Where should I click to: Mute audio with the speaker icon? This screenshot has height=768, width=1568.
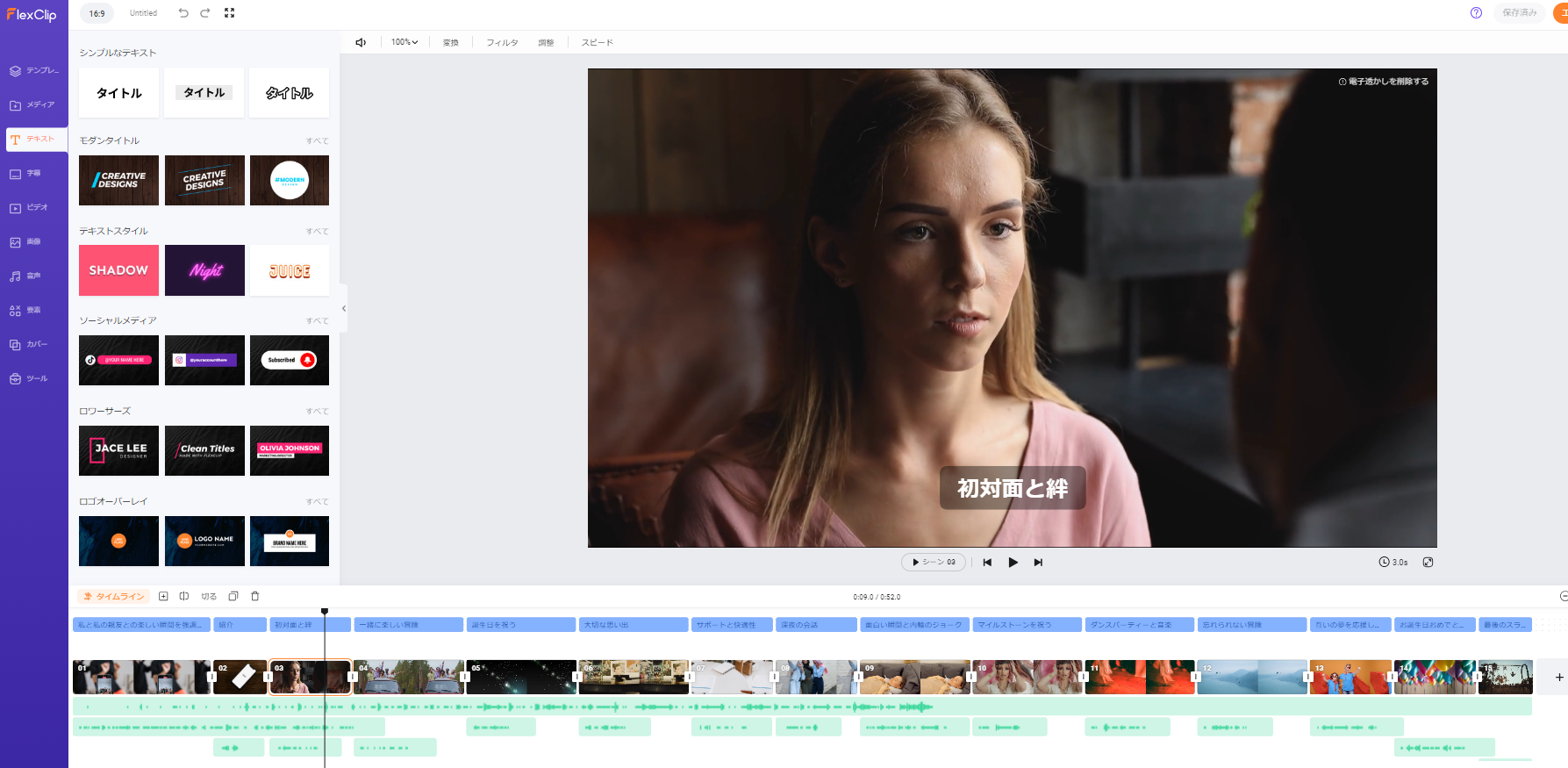click(361, 42)
